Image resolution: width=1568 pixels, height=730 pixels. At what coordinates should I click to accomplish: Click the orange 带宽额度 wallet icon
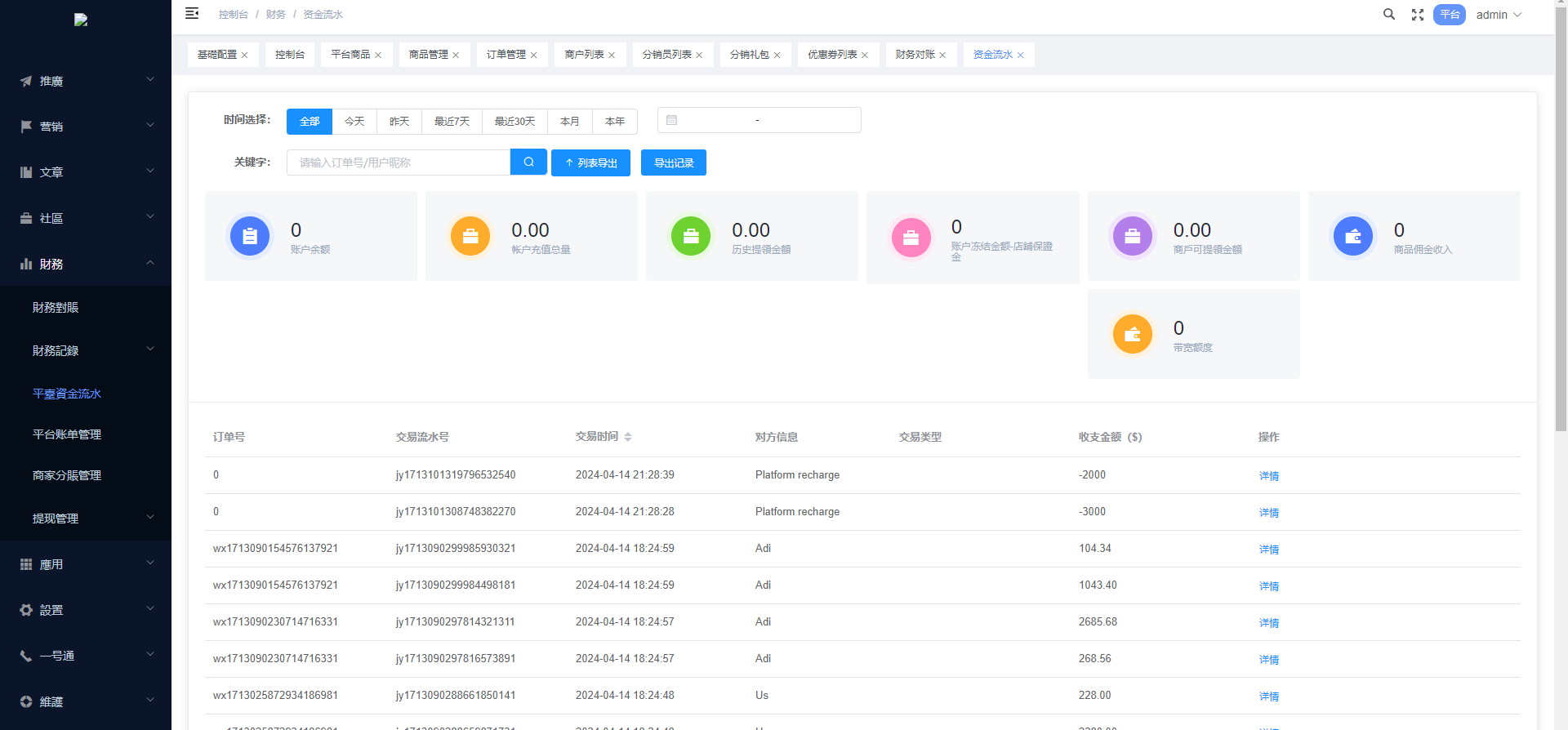coord(1132,335)
